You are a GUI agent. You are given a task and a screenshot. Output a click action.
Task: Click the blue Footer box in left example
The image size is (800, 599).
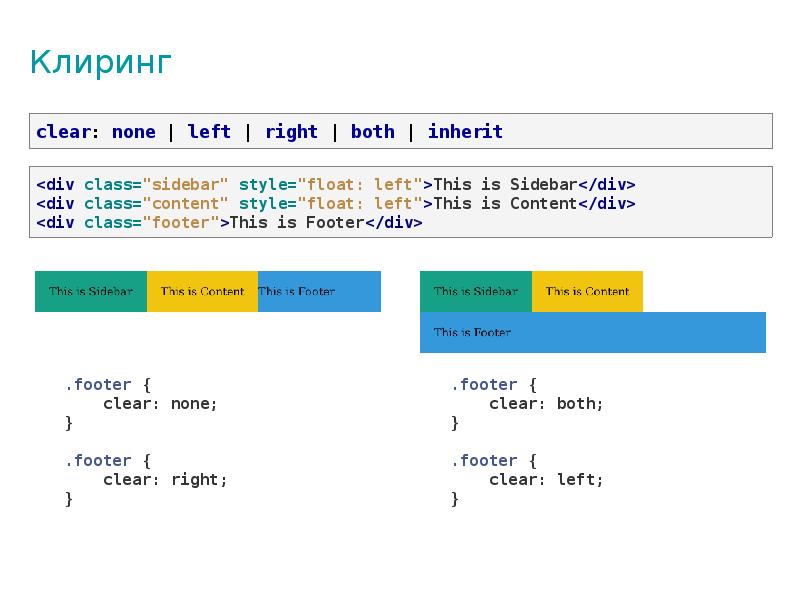(x=319, y=291)
